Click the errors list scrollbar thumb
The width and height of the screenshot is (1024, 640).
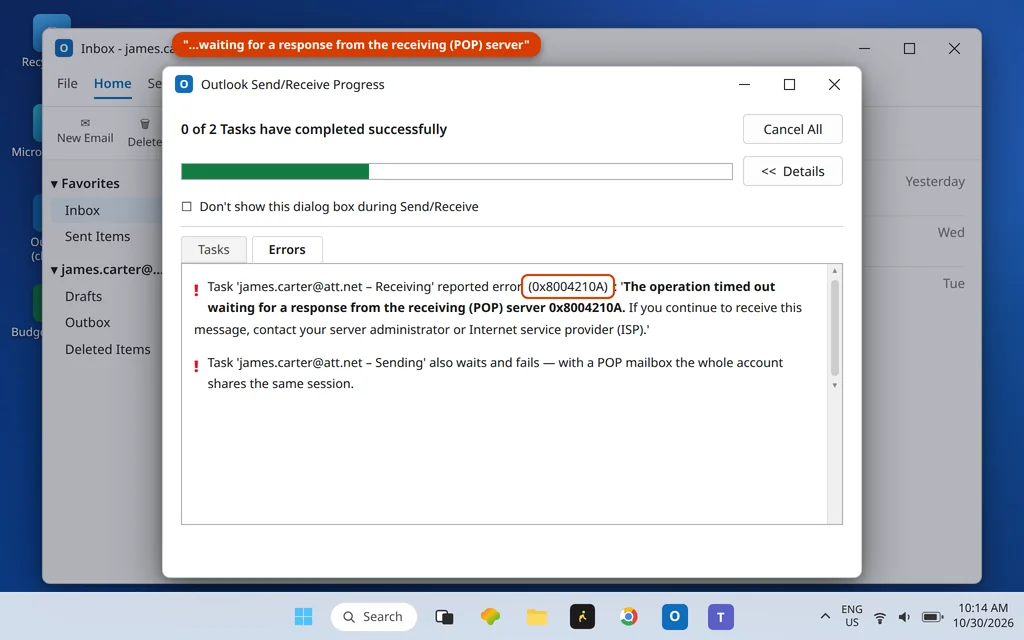(834, 327)
